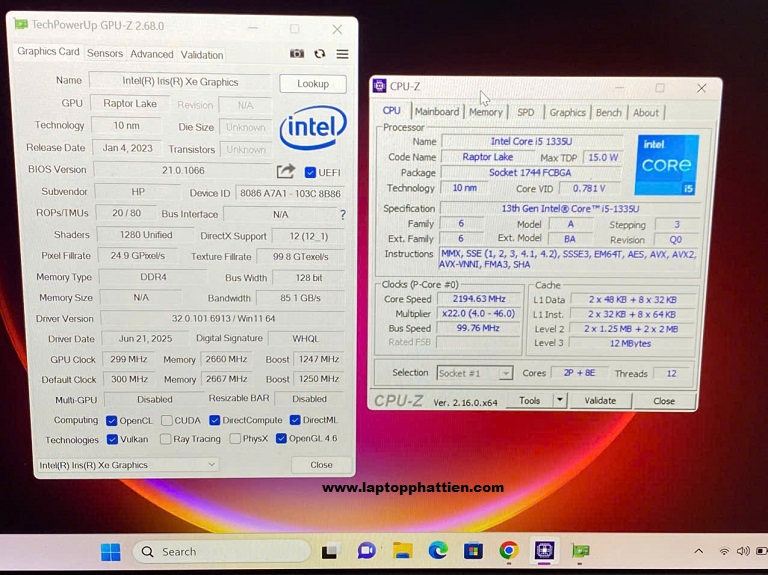This screenshot has width=768, height=575.
Task: Open File Explorer from the taskbar
Action: click(402, 551)
